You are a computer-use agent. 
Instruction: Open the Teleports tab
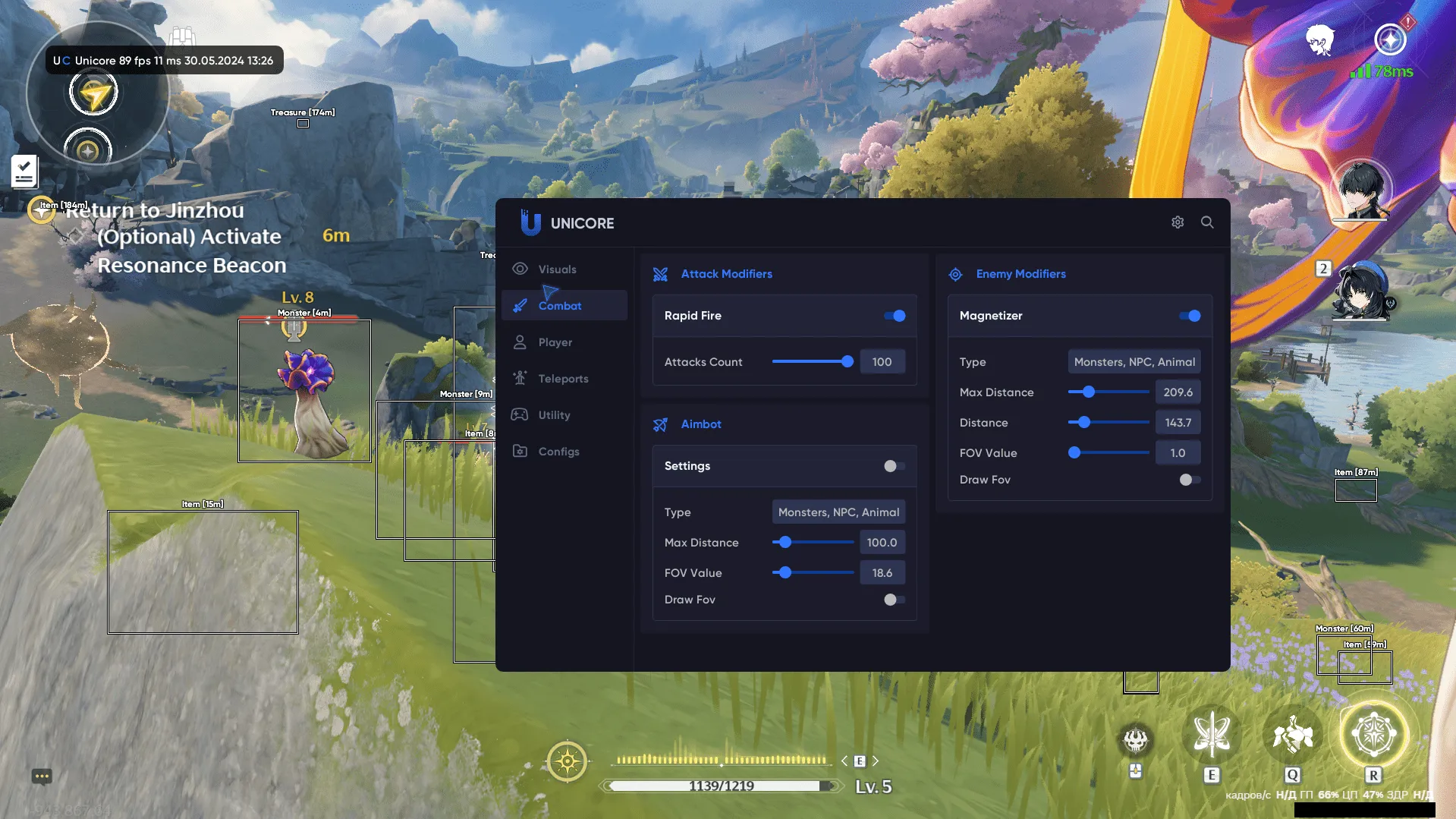[563, 379]
